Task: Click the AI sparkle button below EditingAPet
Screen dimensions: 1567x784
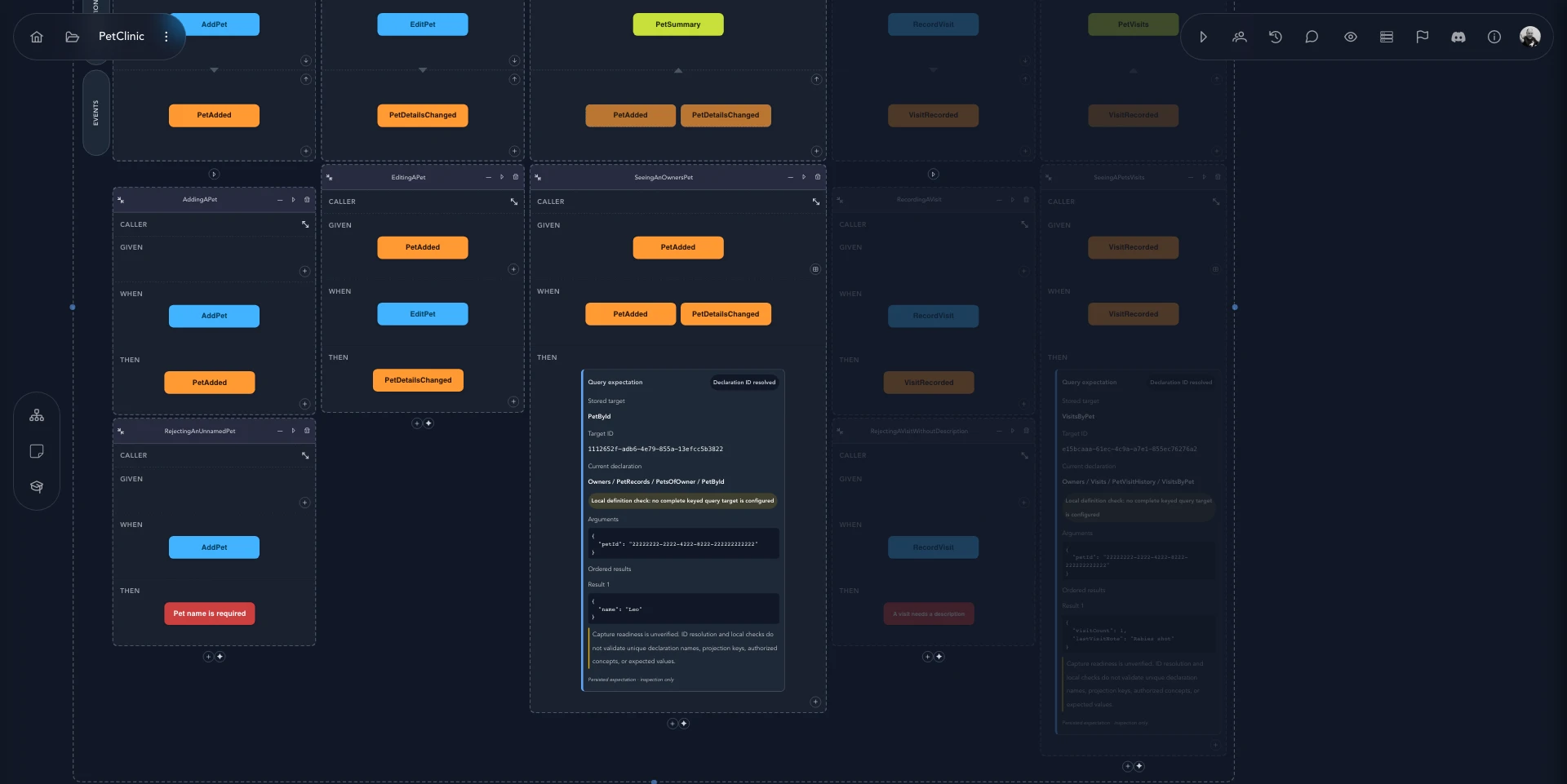Action: [428, 423]
